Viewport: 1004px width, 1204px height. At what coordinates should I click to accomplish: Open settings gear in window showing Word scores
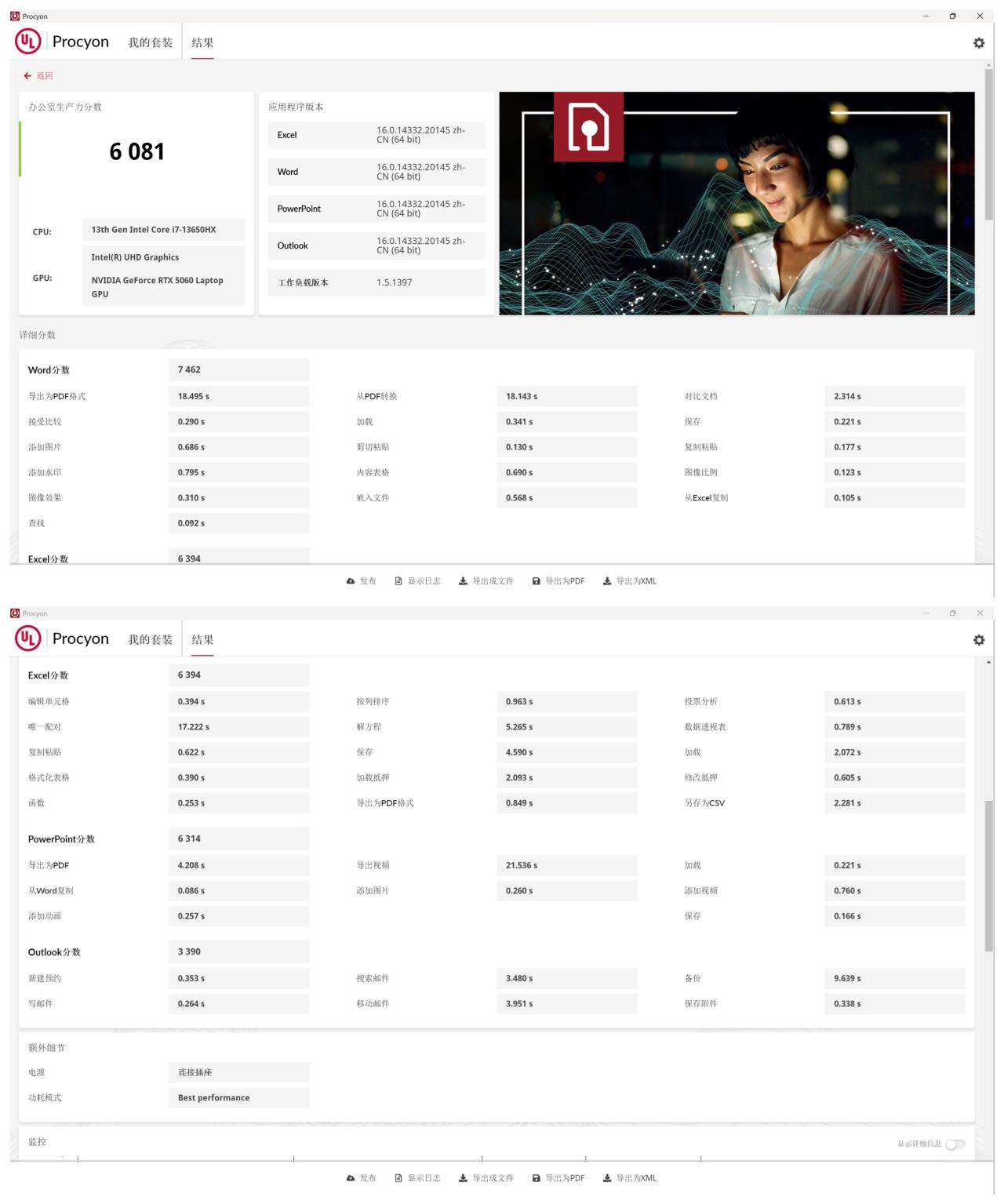click(978, 43)
